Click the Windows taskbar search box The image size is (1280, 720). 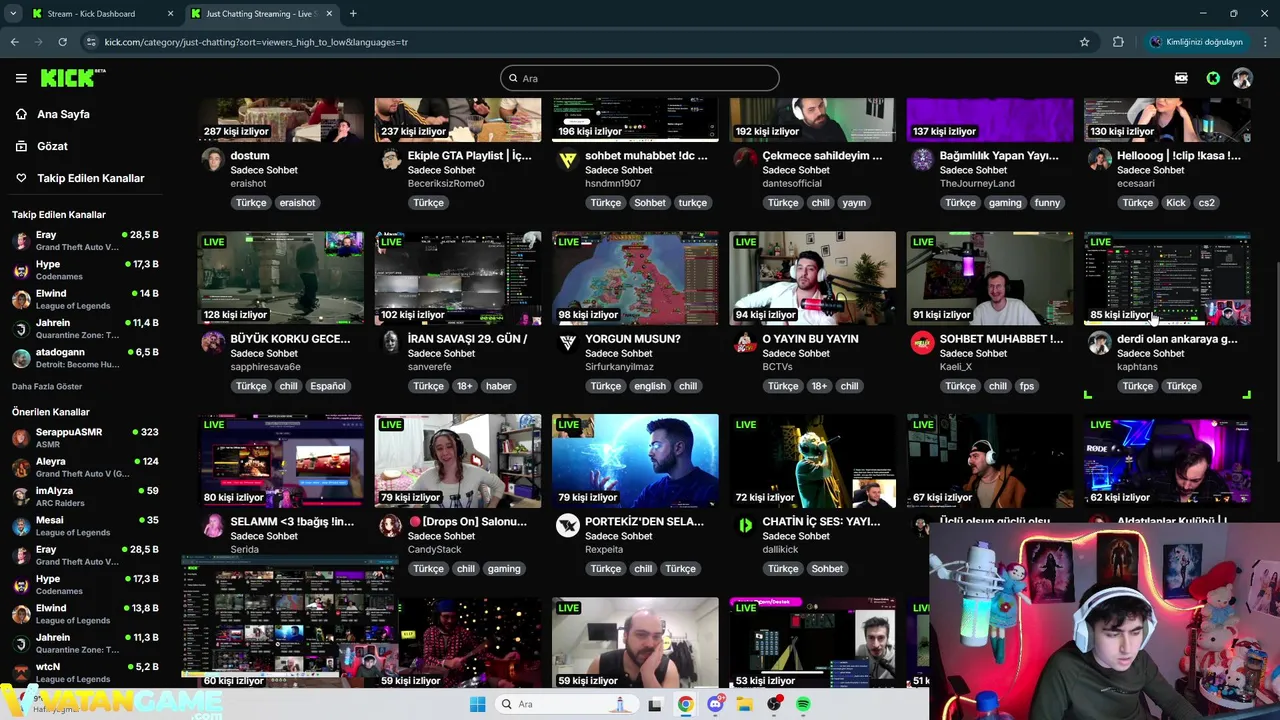point(567,704)
